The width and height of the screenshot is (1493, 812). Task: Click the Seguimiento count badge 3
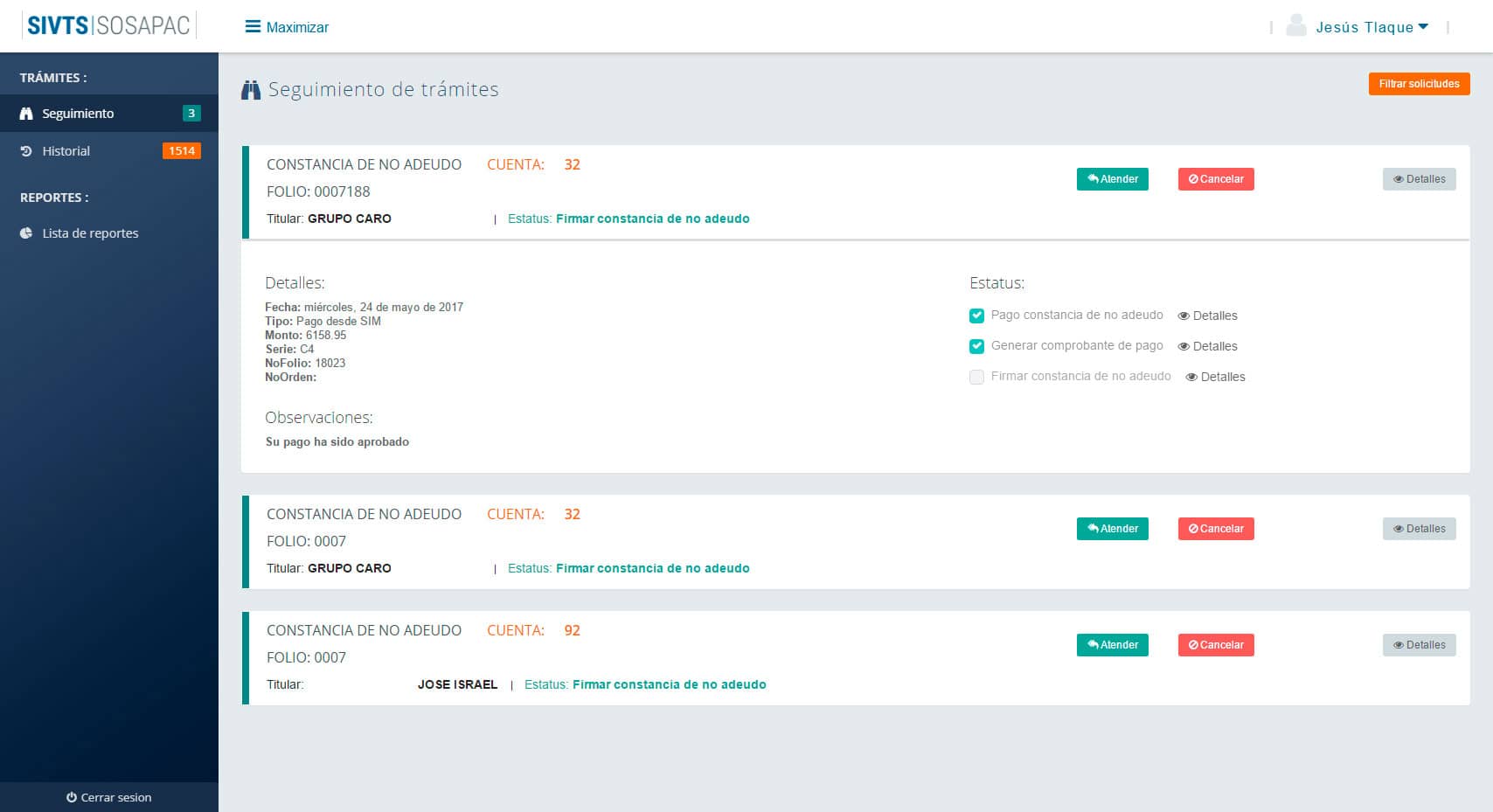(x=191, y=114)
